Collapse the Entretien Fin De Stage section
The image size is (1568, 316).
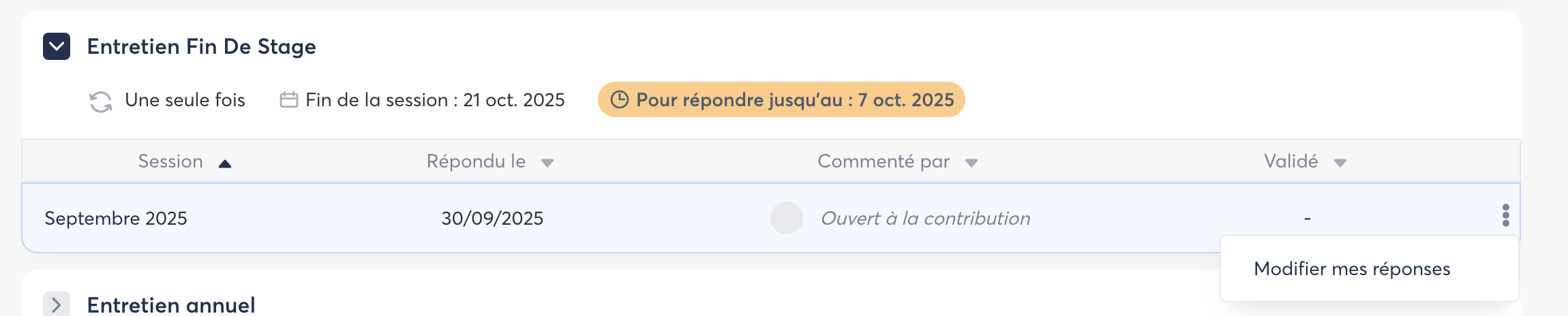(x=57, y=47)
